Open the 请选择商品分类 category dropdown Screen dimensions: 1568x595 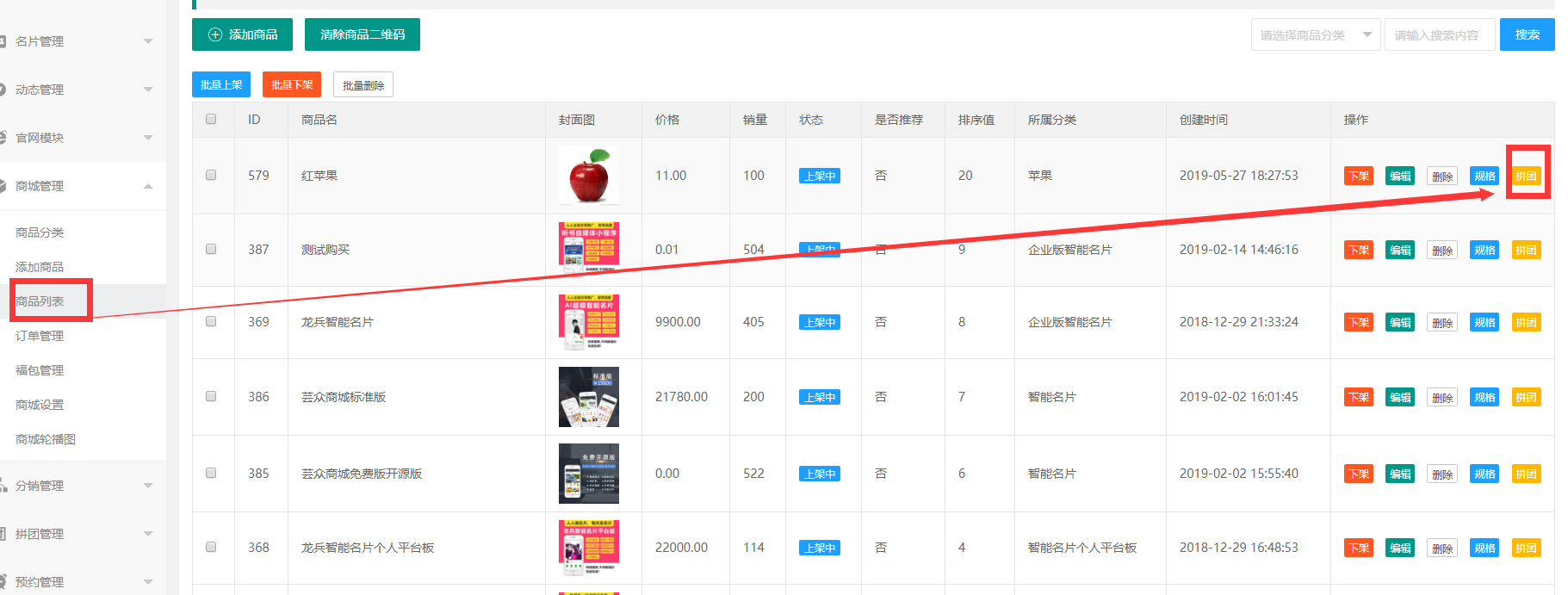point(1315,35)
